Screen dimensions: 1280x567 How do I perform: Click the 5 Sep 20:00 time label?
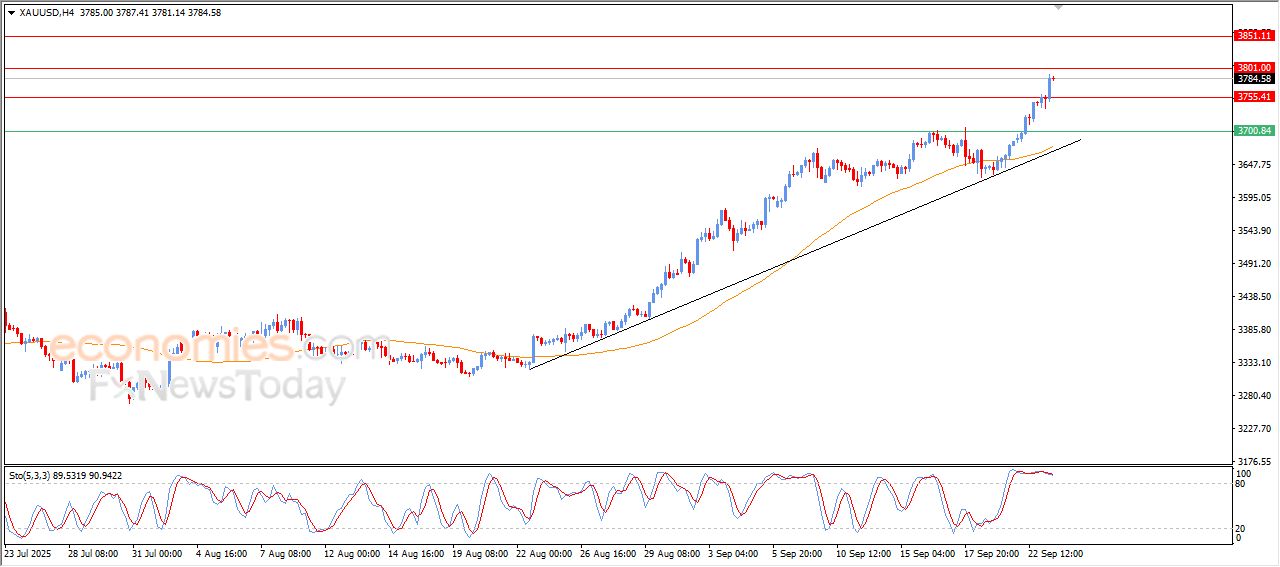click(798, 552)
